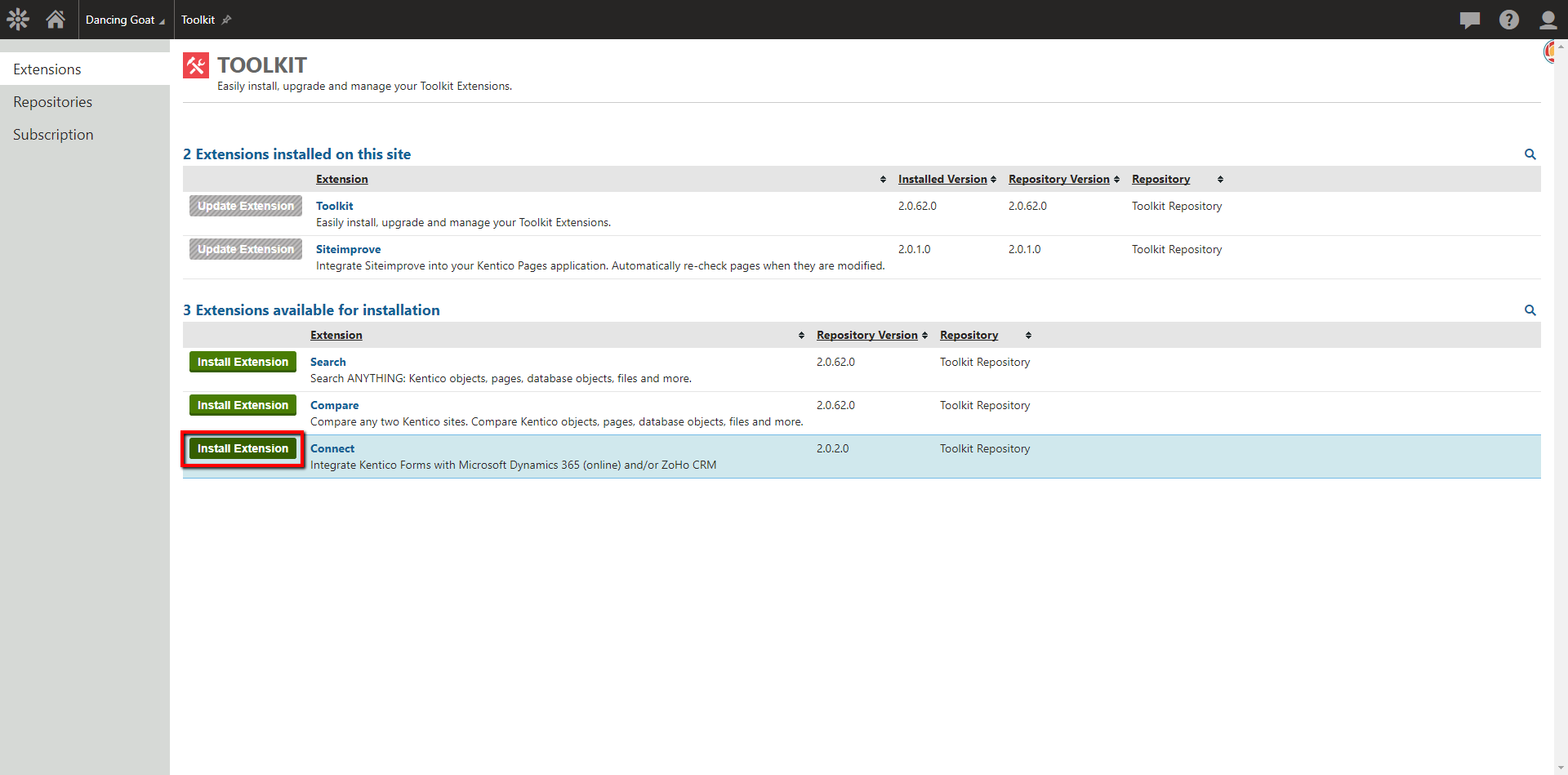Open the help question mark icon
Viewport: 1568px width, 775px height.
pos(1509,20)
